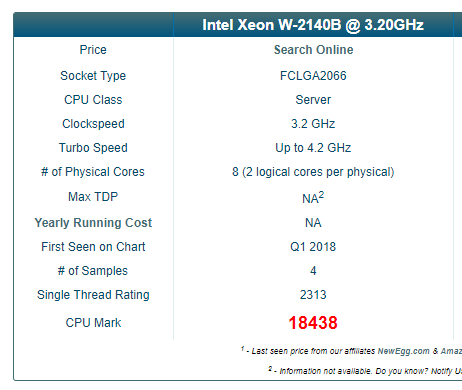The image size is (462, 390).
Task: Click the Socket Type row label
Action: pos(93,76)
